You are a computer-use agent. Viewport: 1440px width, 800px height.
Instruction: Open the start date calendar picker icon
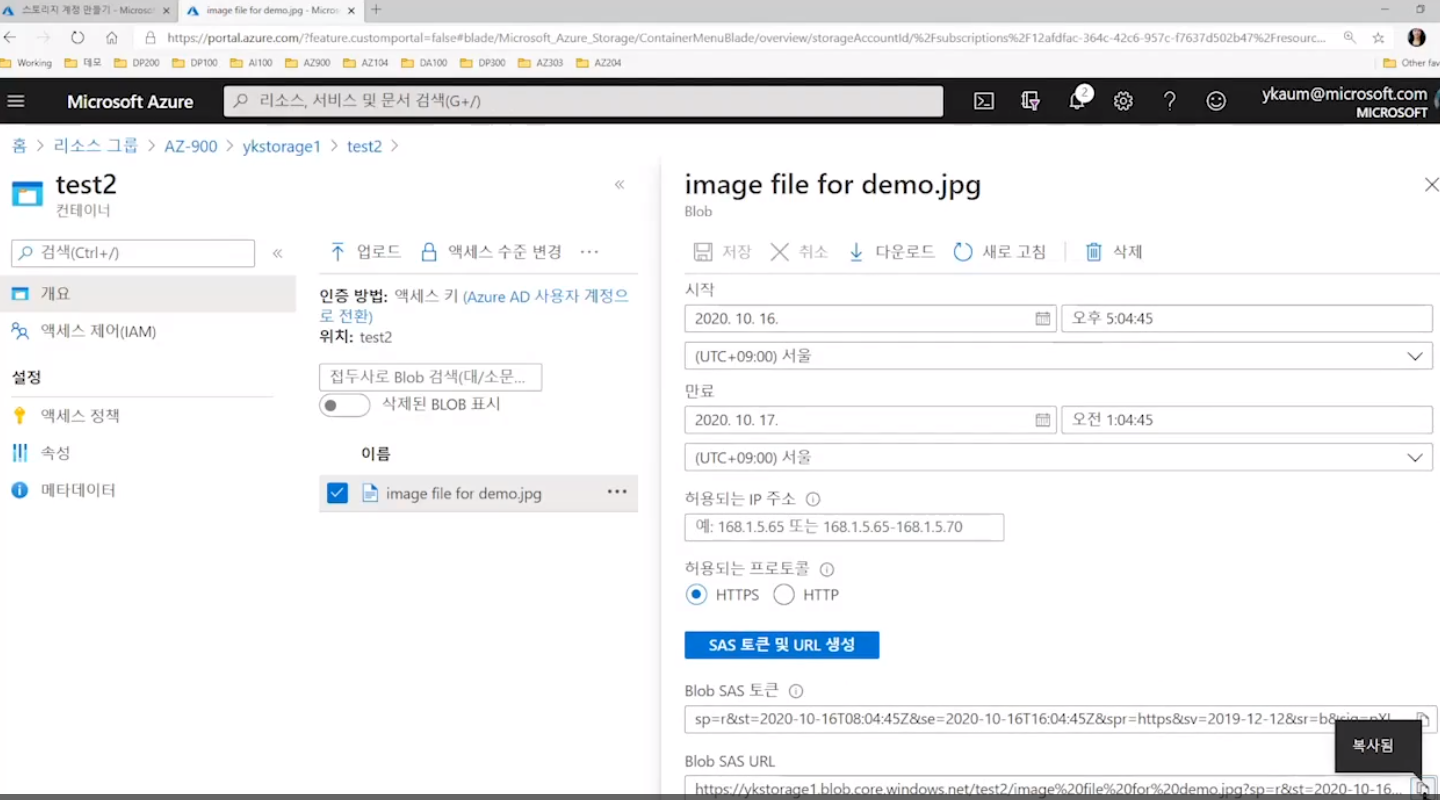1042,319
